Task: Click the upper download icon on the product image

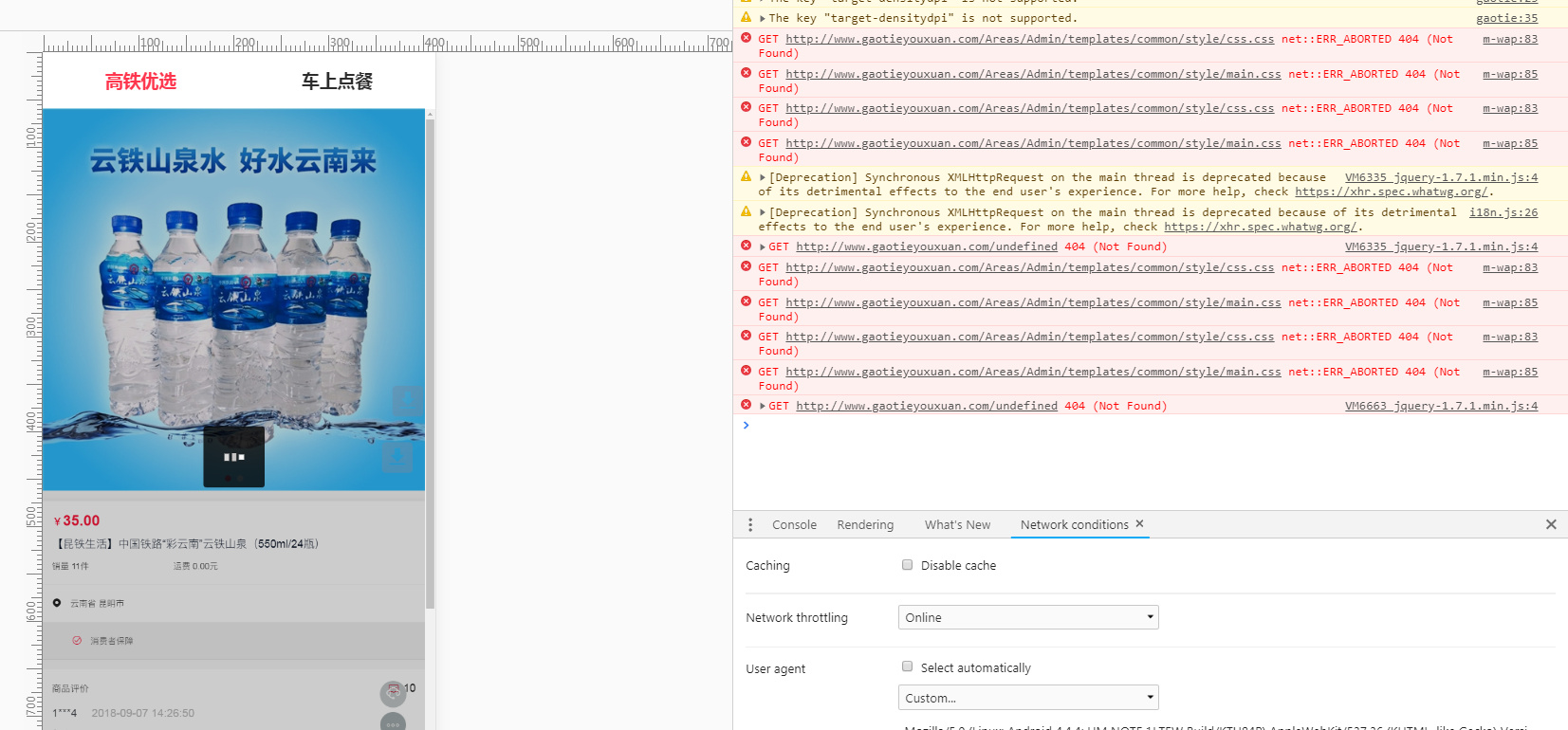Action: click(x=407, y=399)
